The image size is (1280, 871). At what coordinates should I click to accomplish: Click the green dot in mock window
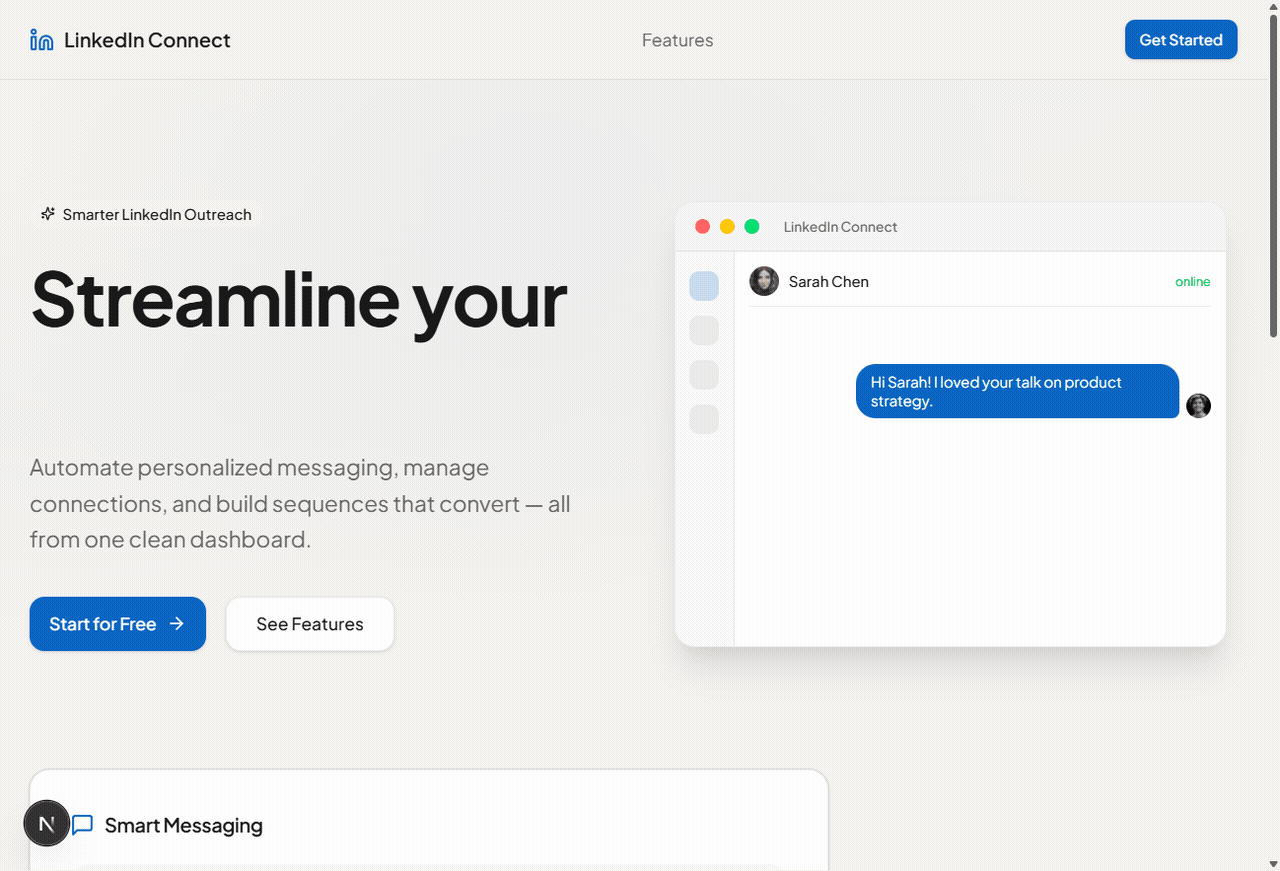click(752, 227)
